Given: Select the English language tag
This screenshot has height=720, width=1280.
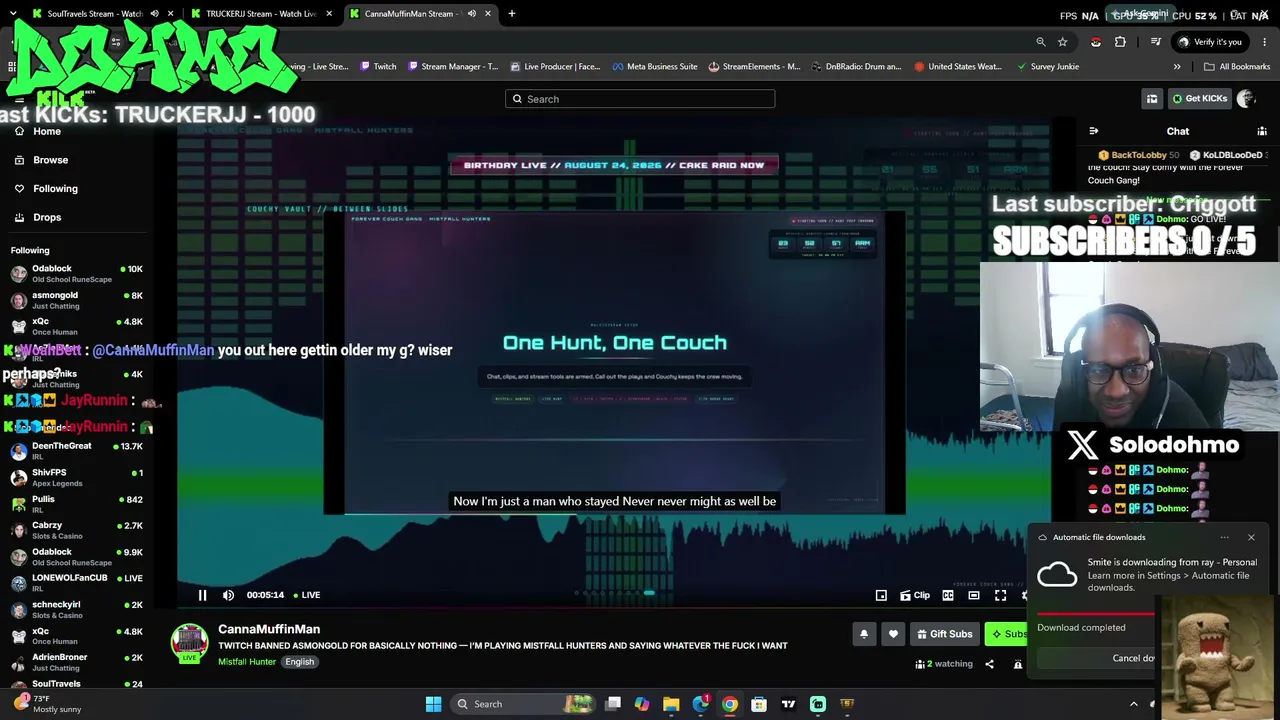Looking at the screenshot, I should tap(299, 662).
